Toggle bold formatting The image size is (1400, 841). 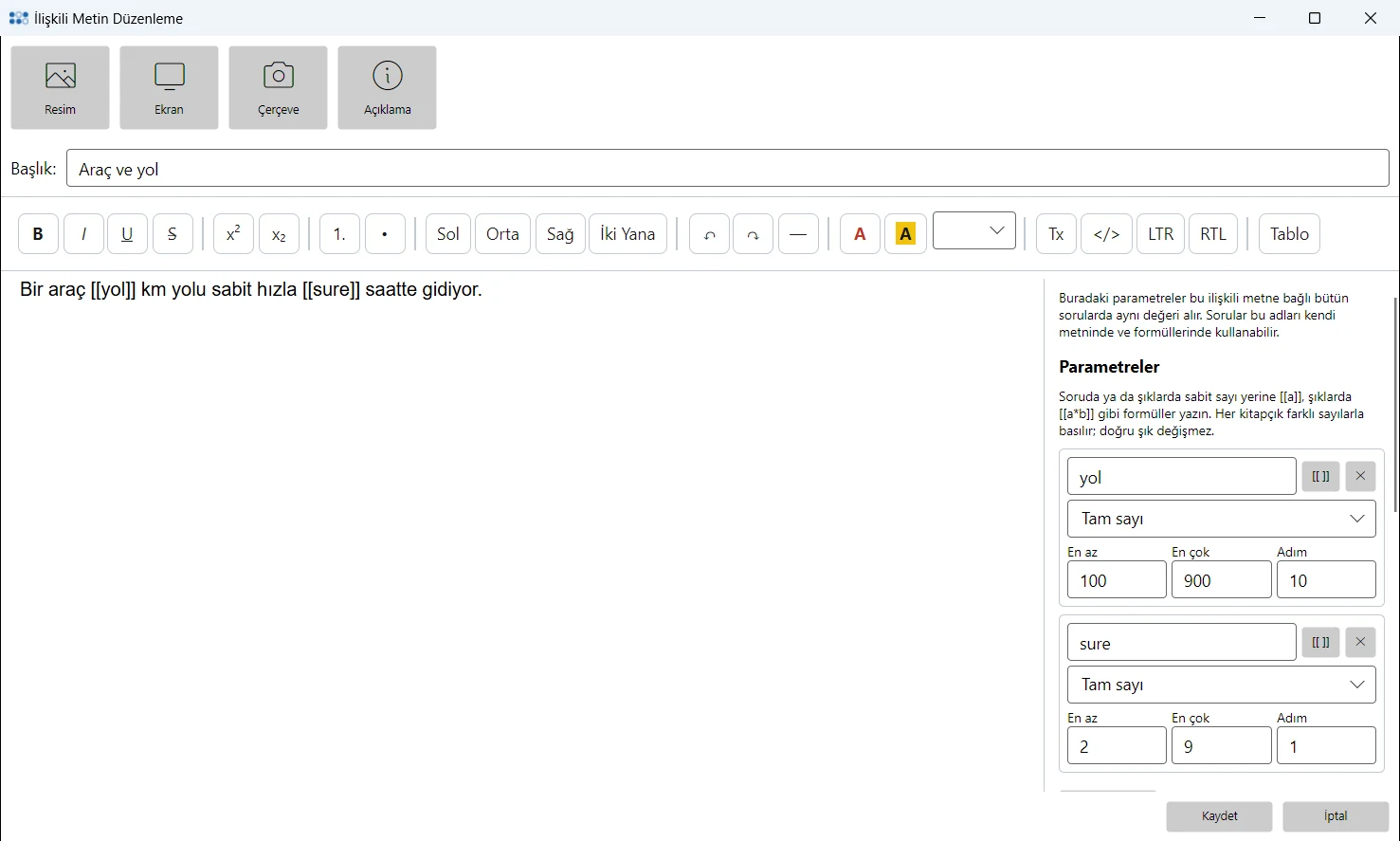pyautogui.click(x=38, y=234)
